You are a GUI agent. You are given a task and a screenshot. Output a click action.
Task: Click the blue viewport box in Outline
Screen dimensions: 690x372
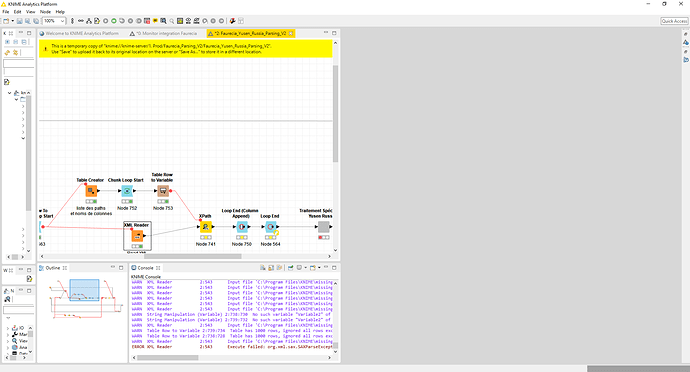84,290
